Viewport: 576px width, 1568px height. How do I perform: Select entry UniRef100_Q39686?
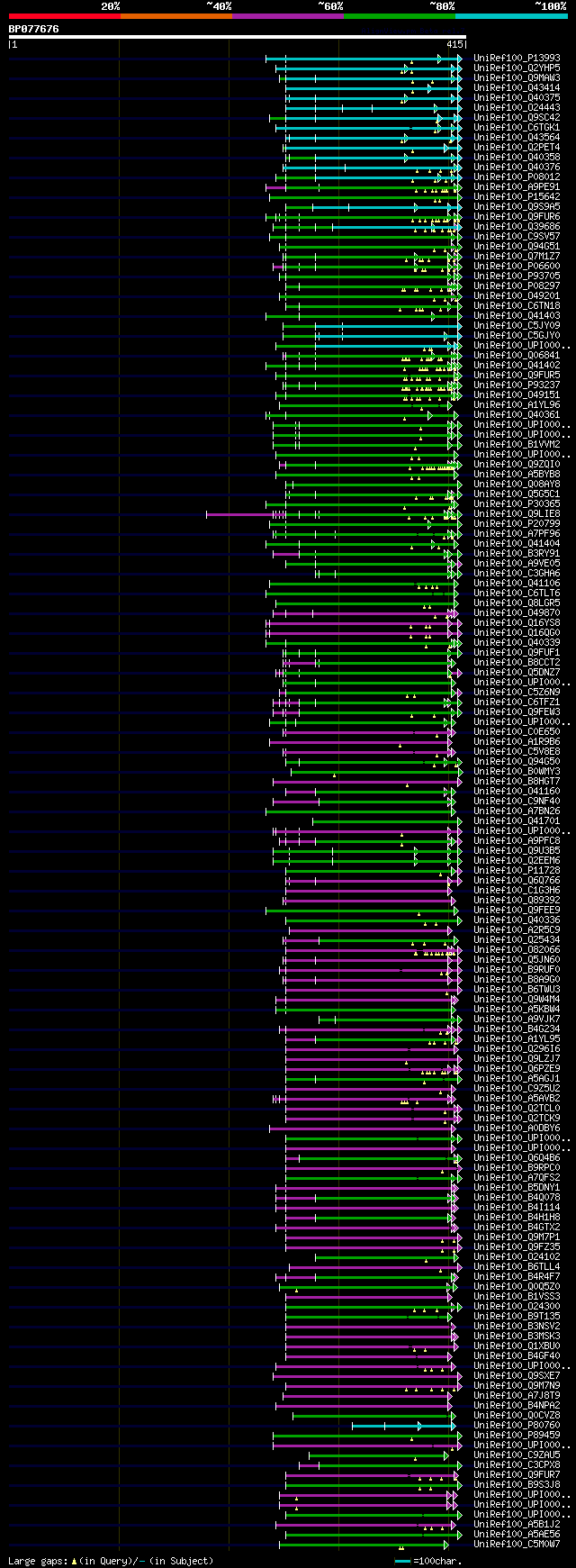click(517, 227)
